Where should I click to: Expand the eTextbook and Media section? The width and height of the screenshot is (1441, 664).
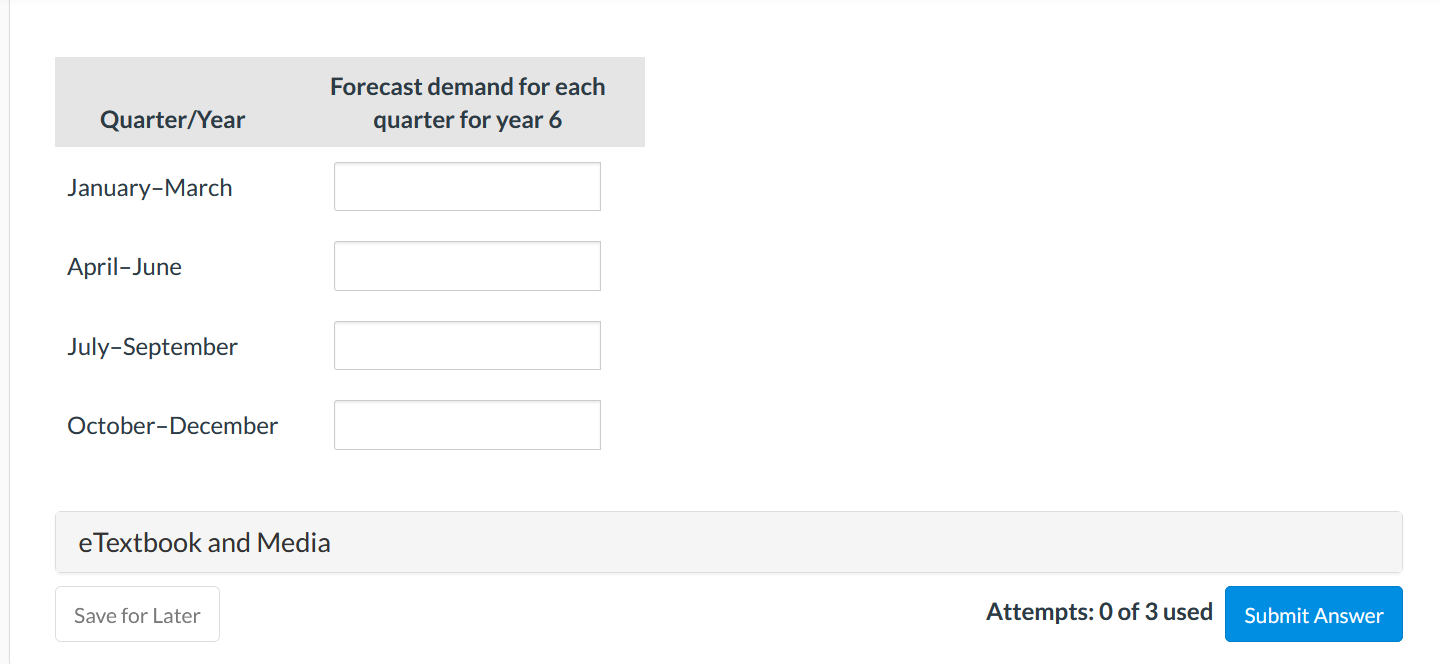(205, 543)
